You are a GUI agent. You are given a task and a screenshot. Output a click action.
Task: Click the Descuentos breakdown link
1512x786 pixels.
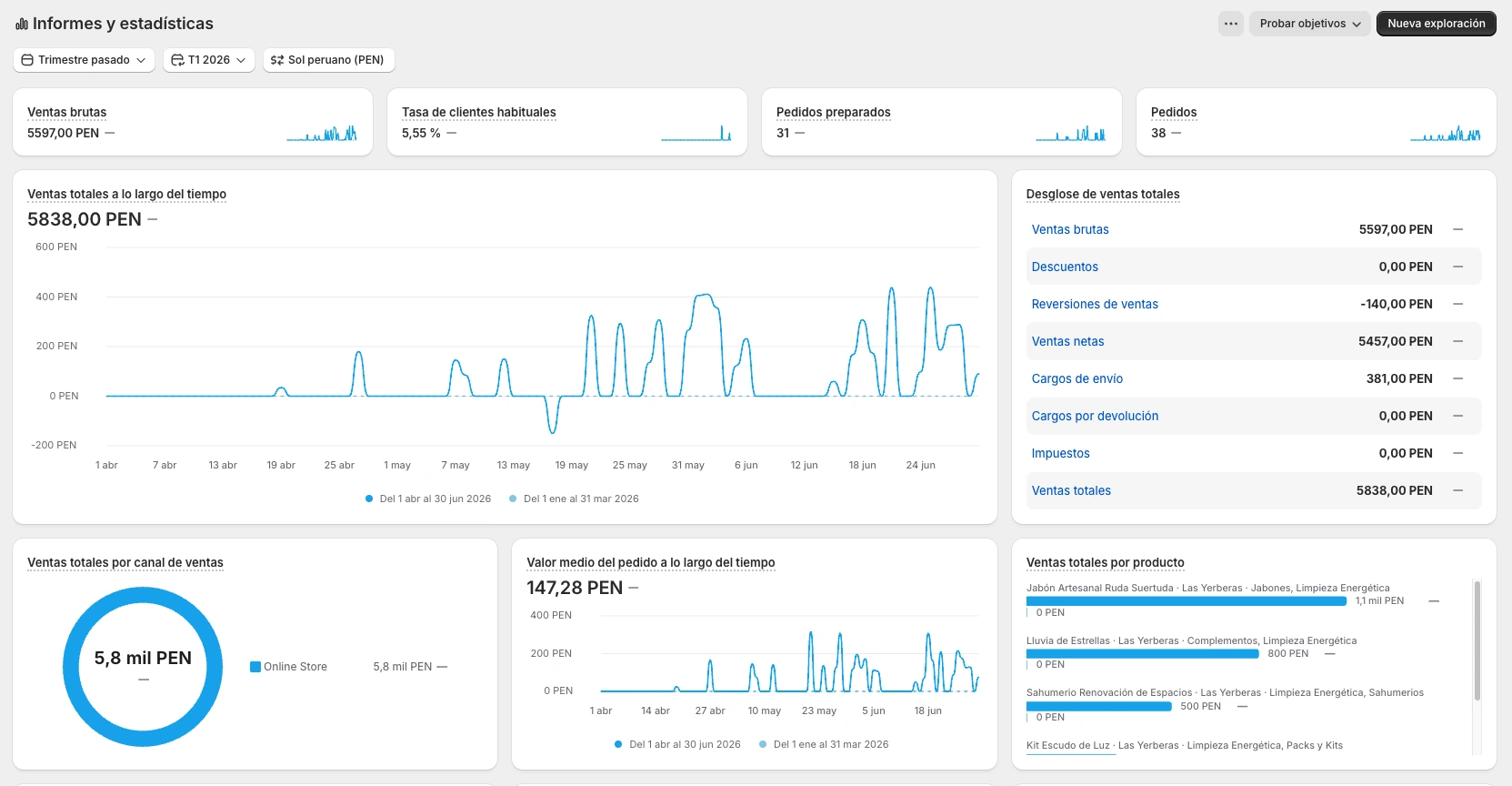[x=1065, y=267]
